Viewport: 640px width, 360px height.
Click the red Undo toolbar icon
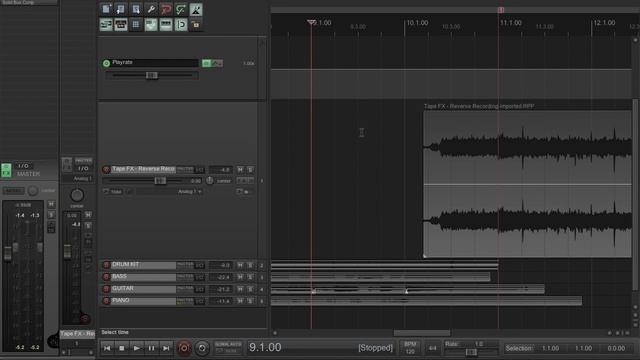(x=166, y=9)
